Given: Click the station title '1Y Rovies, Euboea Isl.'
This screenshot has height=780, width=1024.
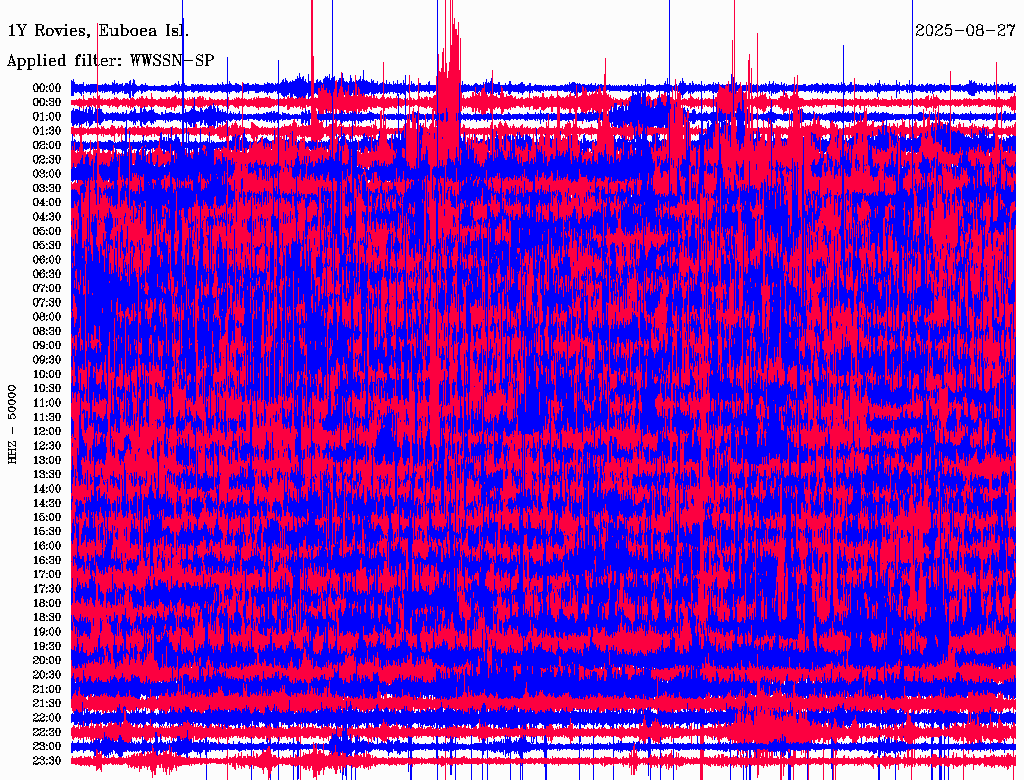Looking at the screenshot, I should pos(98,30).
